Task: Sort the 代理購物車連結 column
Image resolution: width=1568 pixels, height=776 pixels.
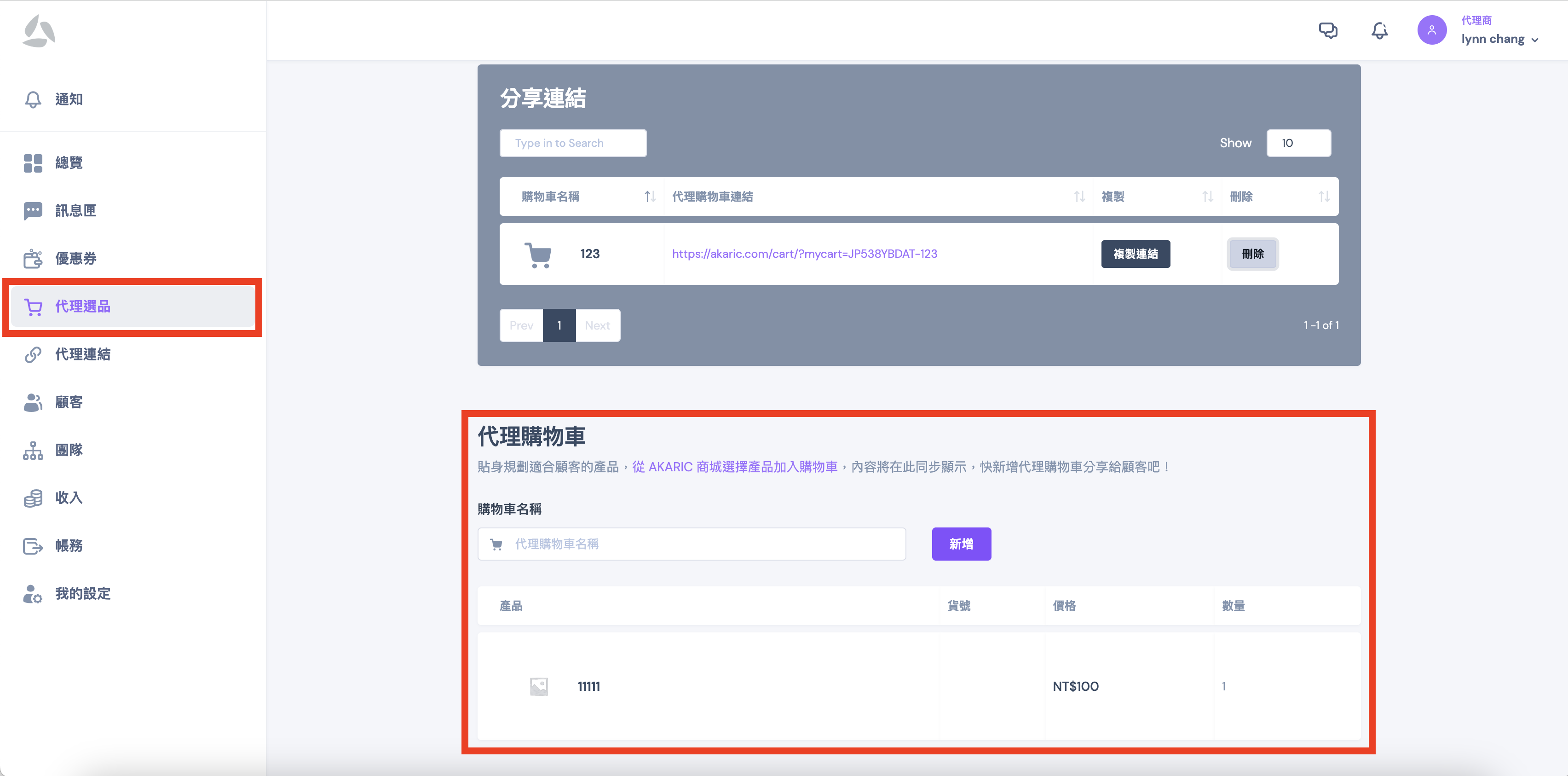Action: [x=1078, y=197]
